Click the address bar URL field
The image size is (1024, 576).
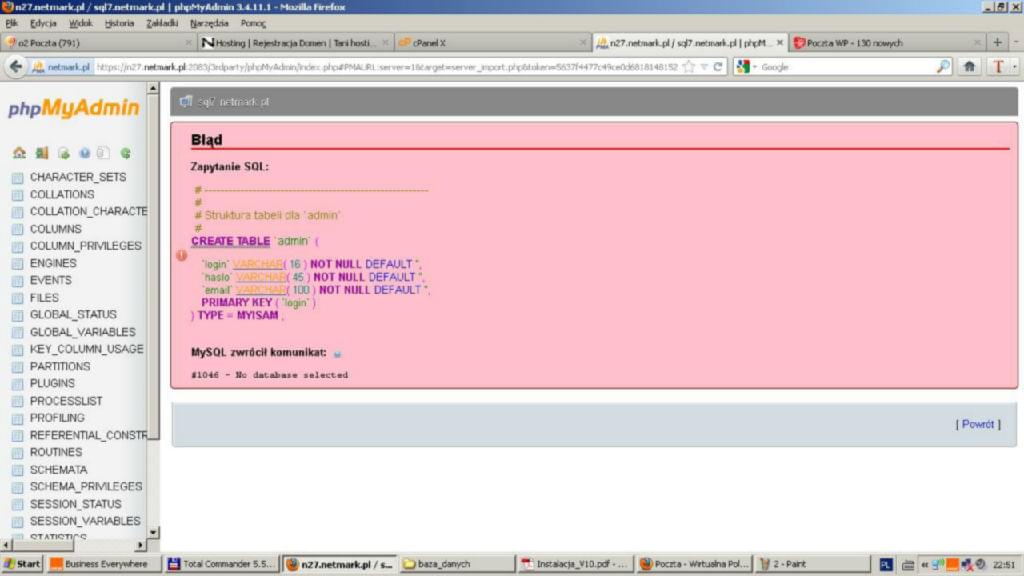(387, 67)
